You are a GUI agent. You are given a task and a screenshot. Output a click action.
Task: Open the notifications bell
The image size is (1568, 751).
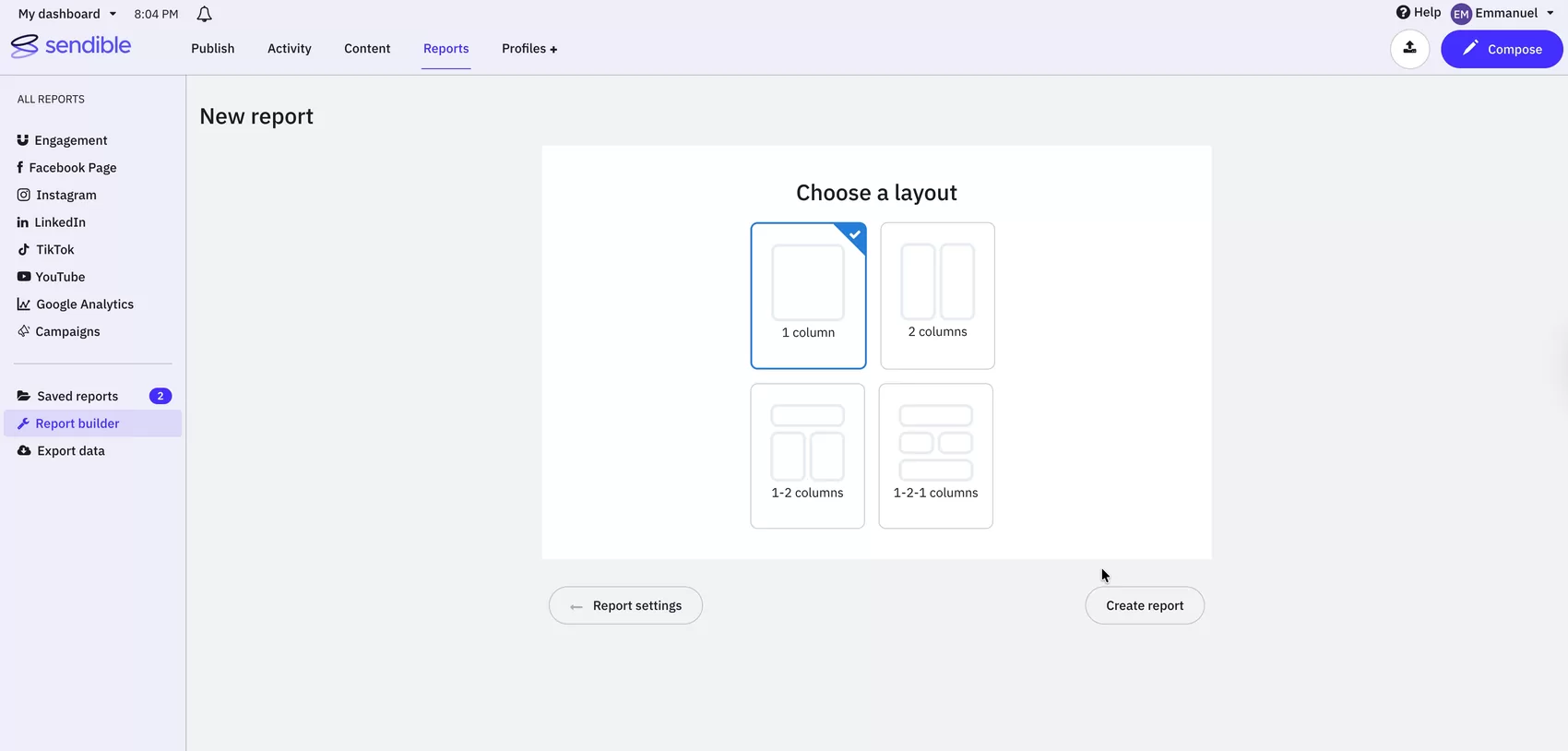[205, 14]
